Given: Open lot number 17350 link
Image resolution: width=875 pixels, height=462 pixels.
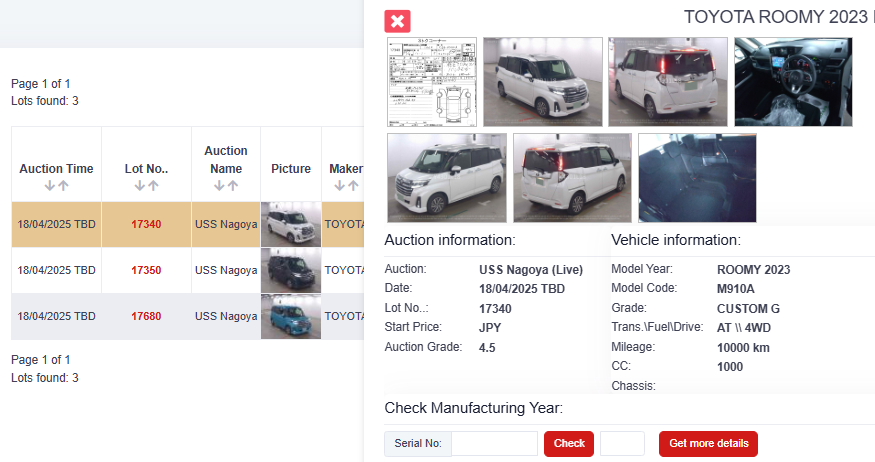Looking at the screenshot, I should point(146,270).
